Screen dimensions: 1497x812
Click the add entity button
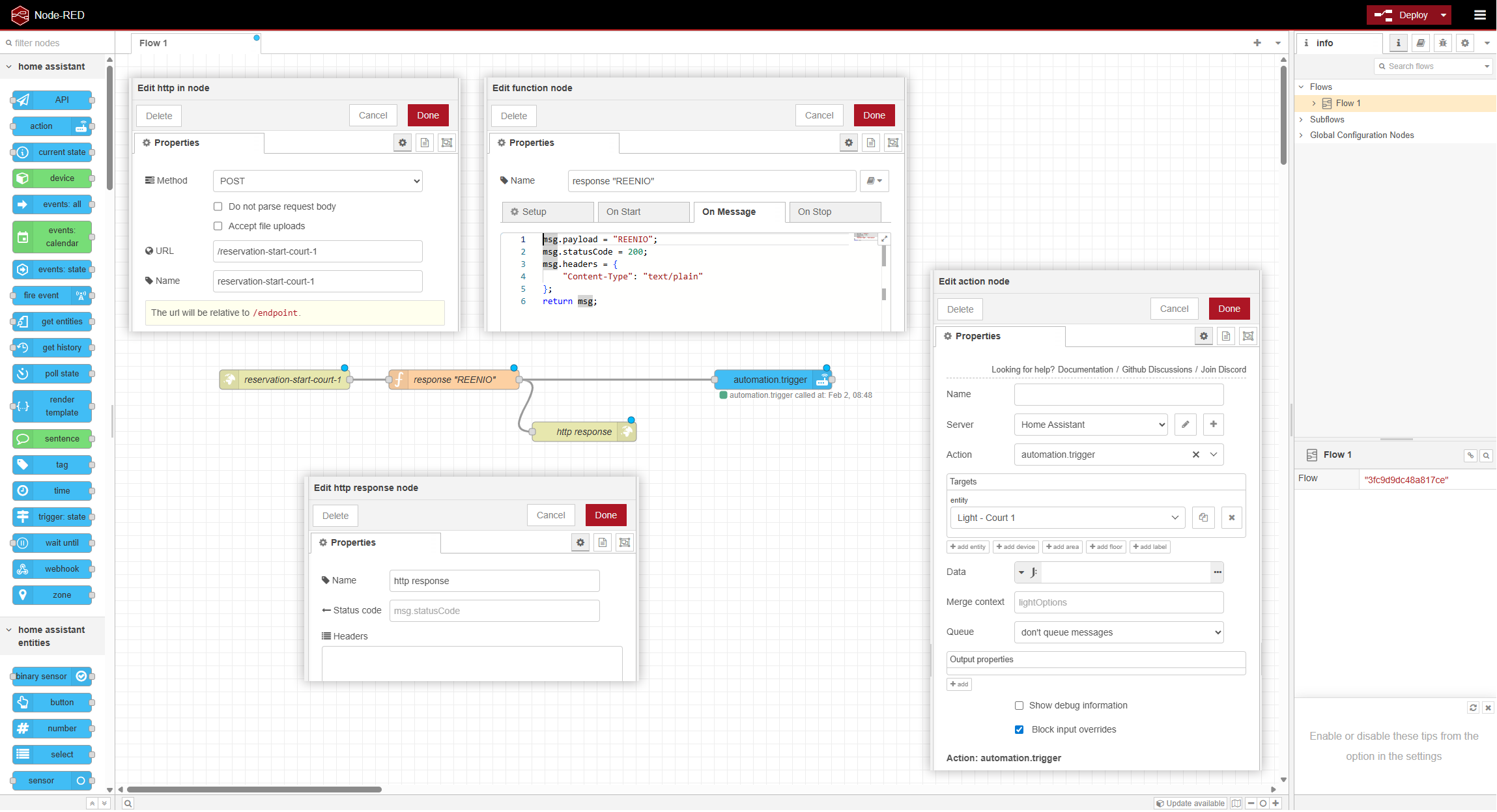click(x=967, y=547)
